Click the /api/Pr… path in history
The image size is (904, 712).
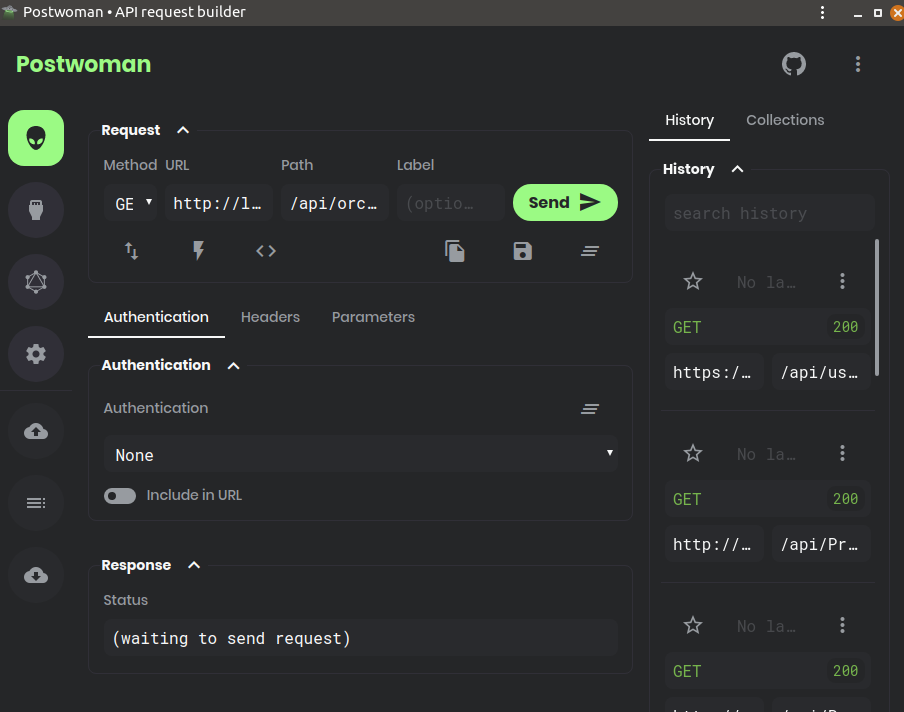[x=821, y=544]
